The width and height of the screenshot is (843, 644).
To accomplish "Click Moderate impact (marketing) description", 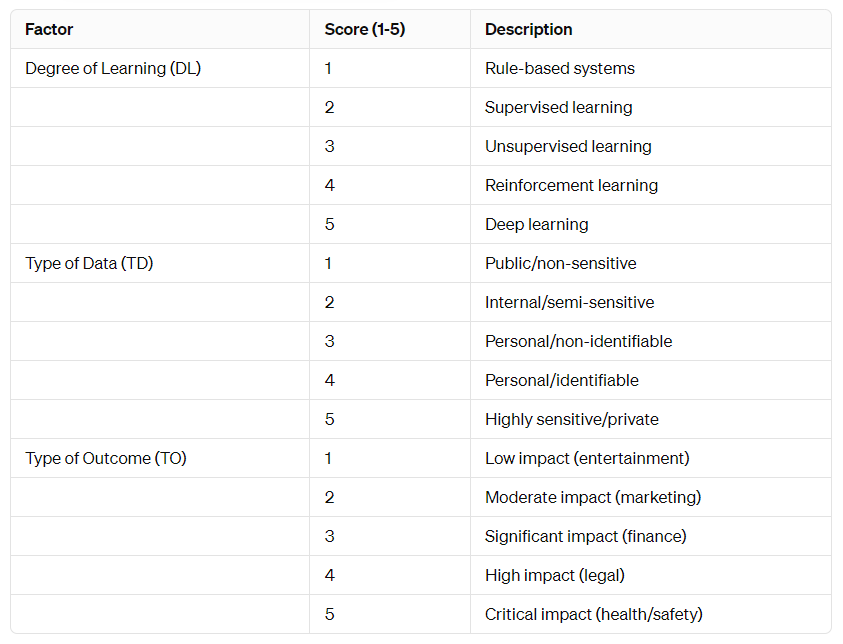I will (x=593, y=497).
